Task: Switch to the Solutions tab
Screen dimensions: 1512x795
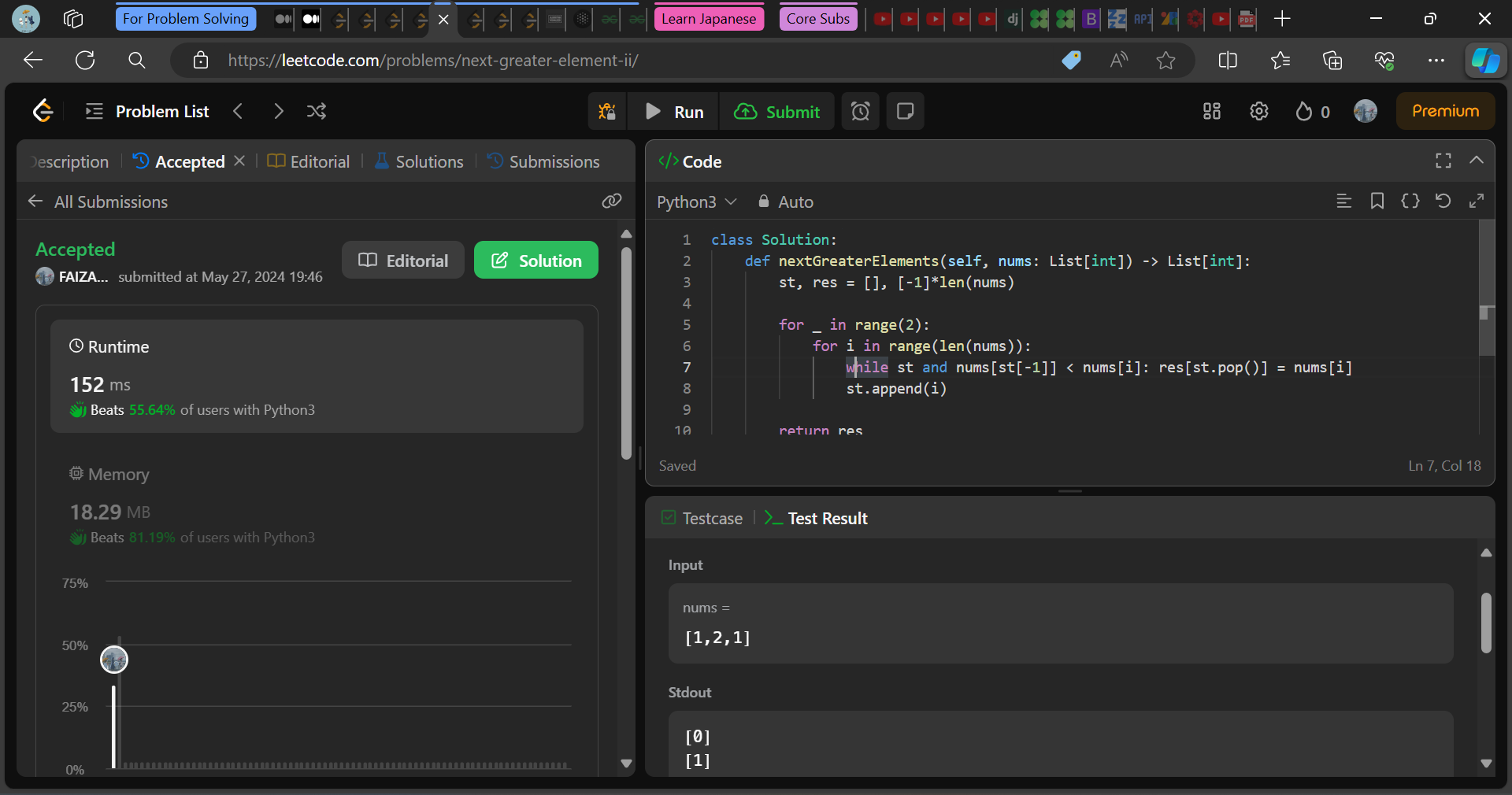Action: (420, 161)
